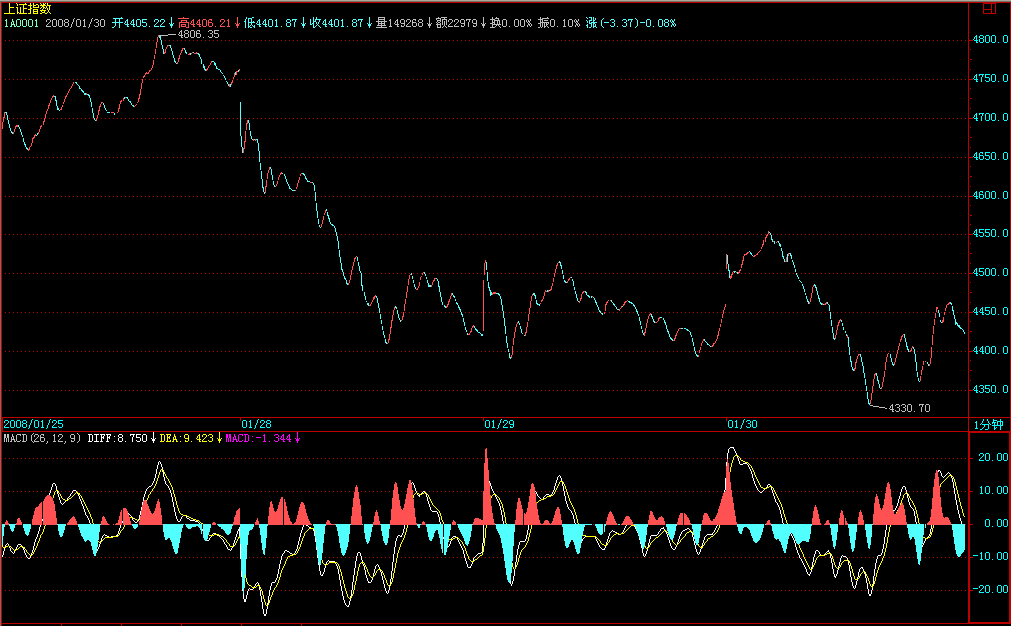Click the 01/29 date marker
1011x626 pixels.
point(499,425)
